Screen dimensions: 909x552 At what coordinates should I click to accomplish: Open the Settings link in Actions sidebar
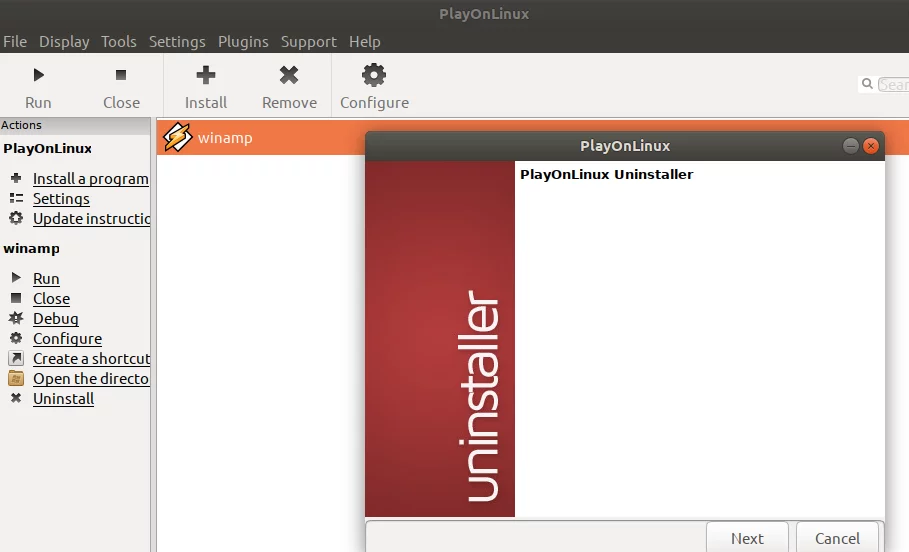(x=61, y=198)
